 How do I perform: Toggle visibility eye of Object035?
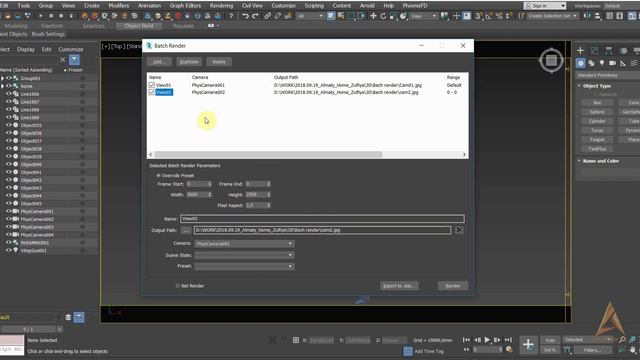pyautogui.click(x=9, y=125)
